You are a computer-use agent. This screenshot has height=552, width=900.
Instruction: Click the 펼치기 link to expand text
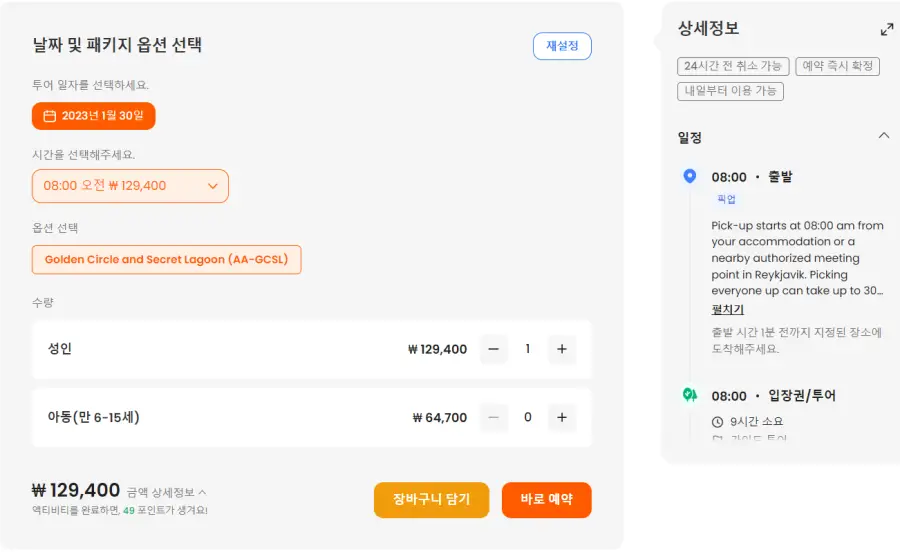728,309
